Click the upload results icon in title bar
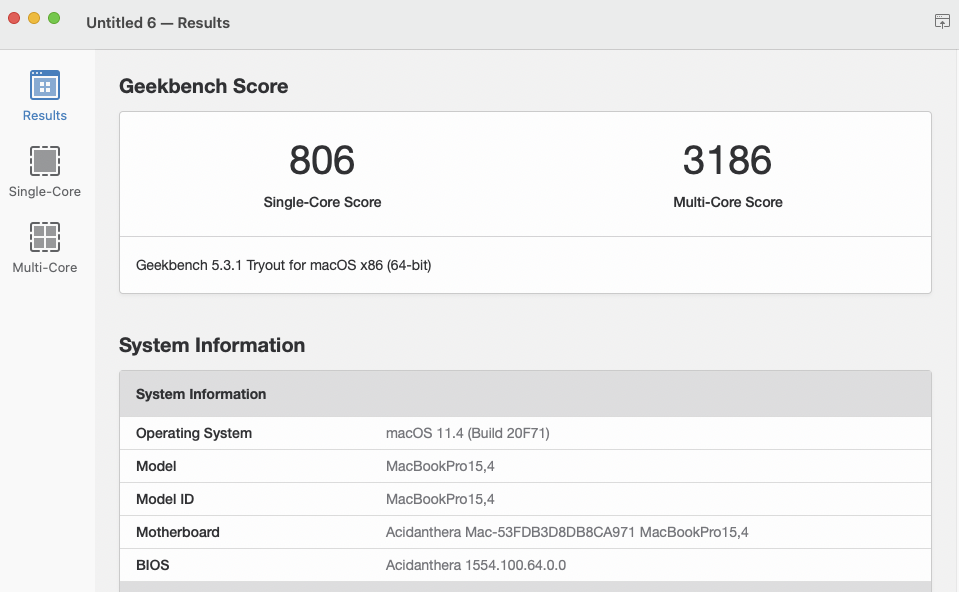This screenshot has height=592, width=959. [x=942, y=21]
